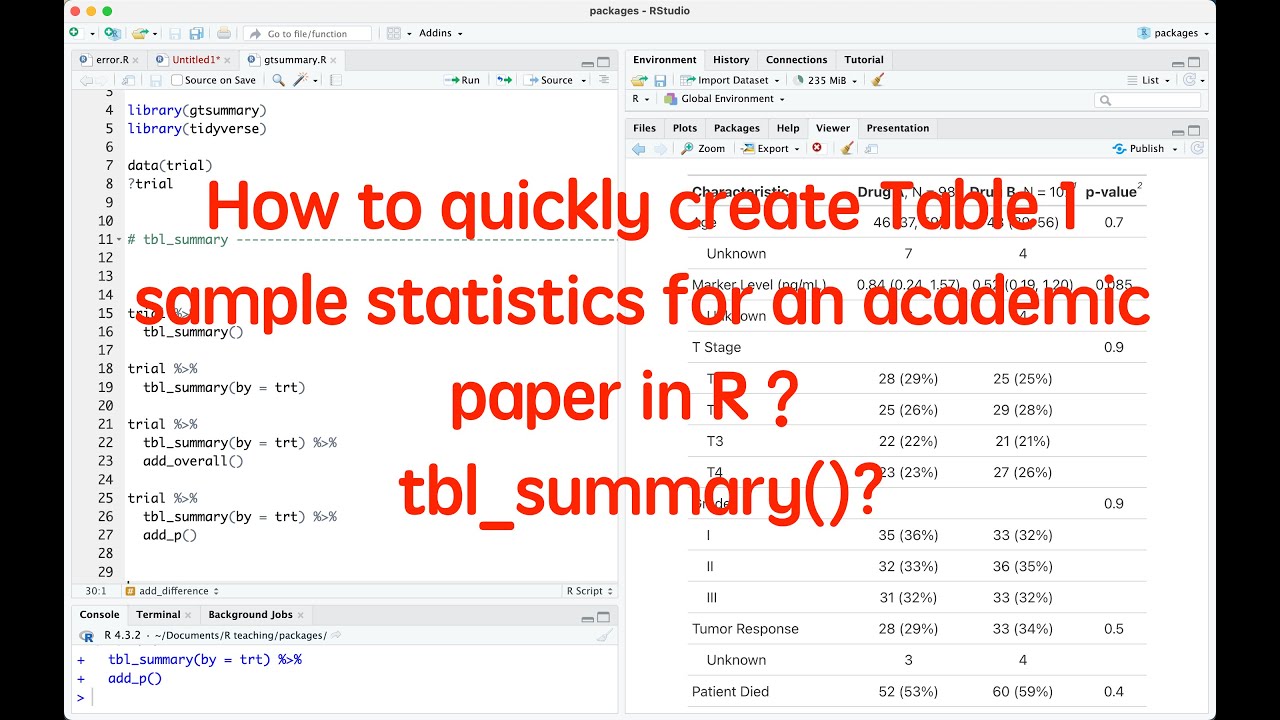Click the editor save document icon

(156, 80)
